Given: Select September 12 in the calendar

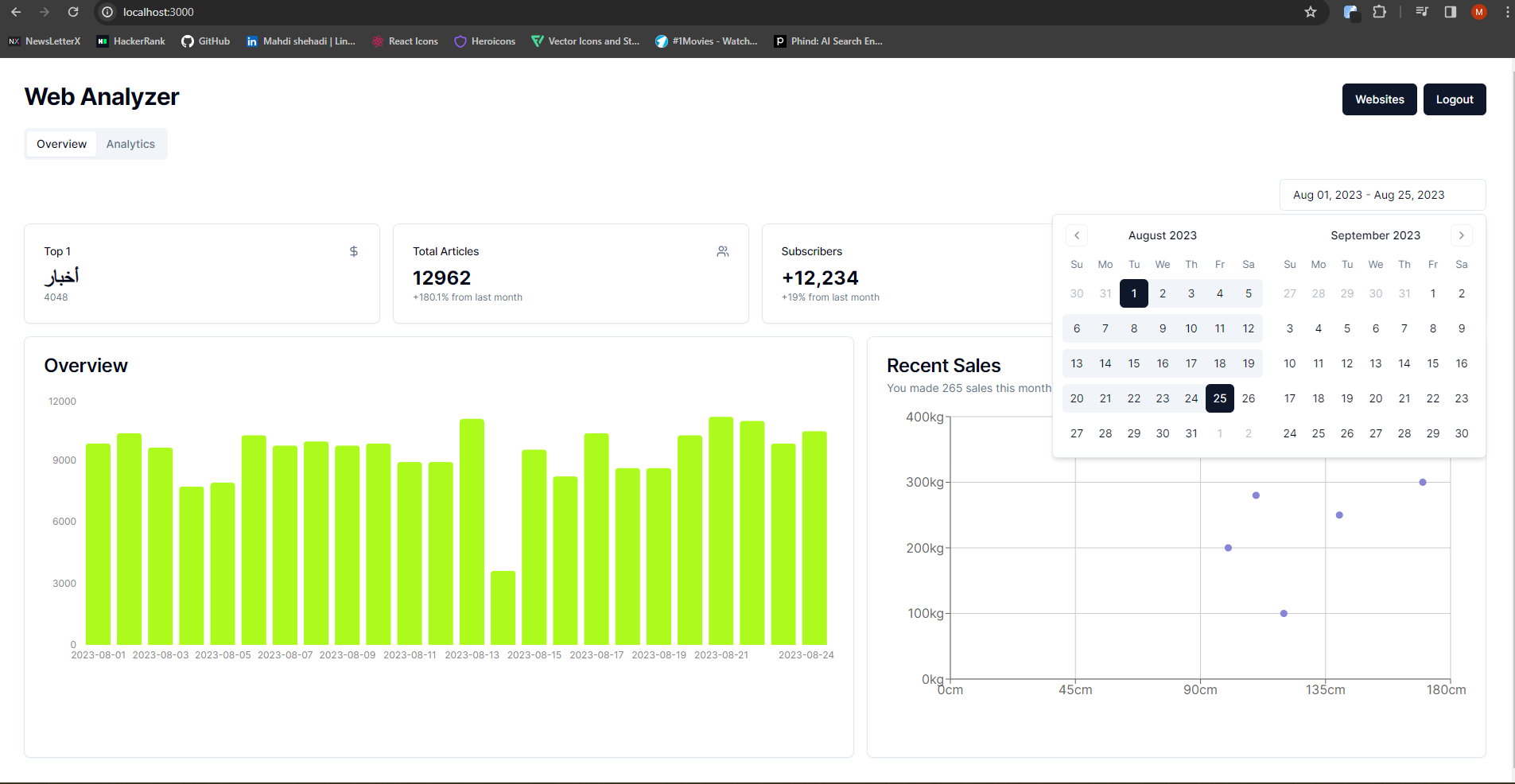Looking at the screenshot, I should click(x=1346, y=363).
